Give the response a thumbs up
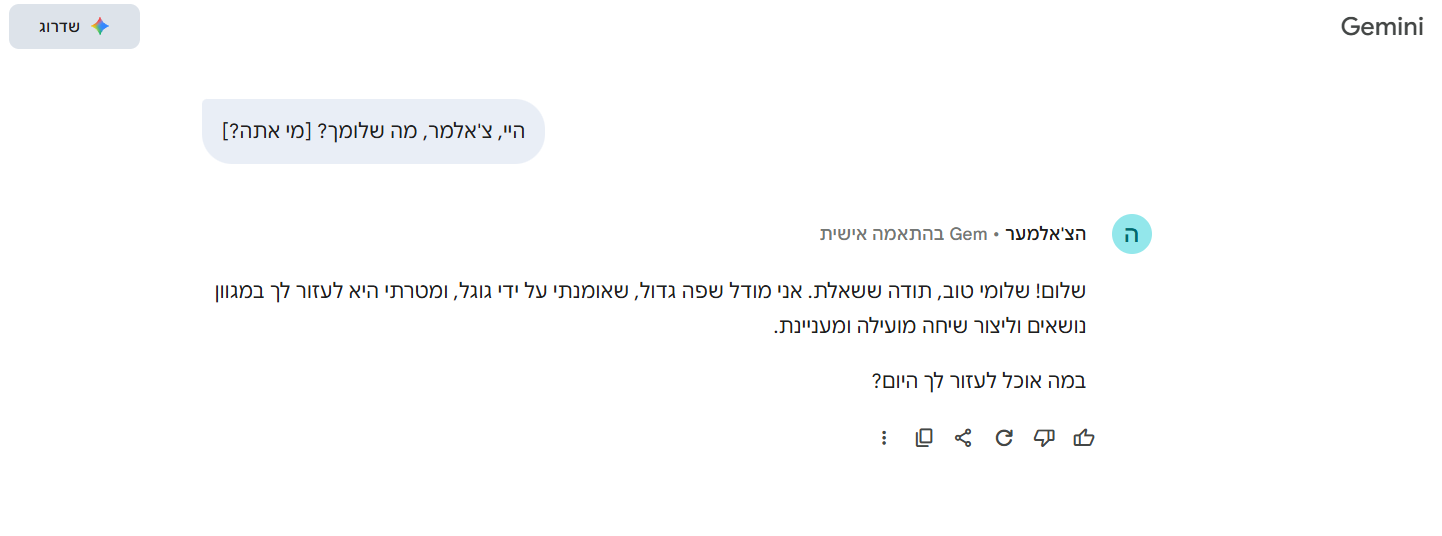 coord(1084,438)
